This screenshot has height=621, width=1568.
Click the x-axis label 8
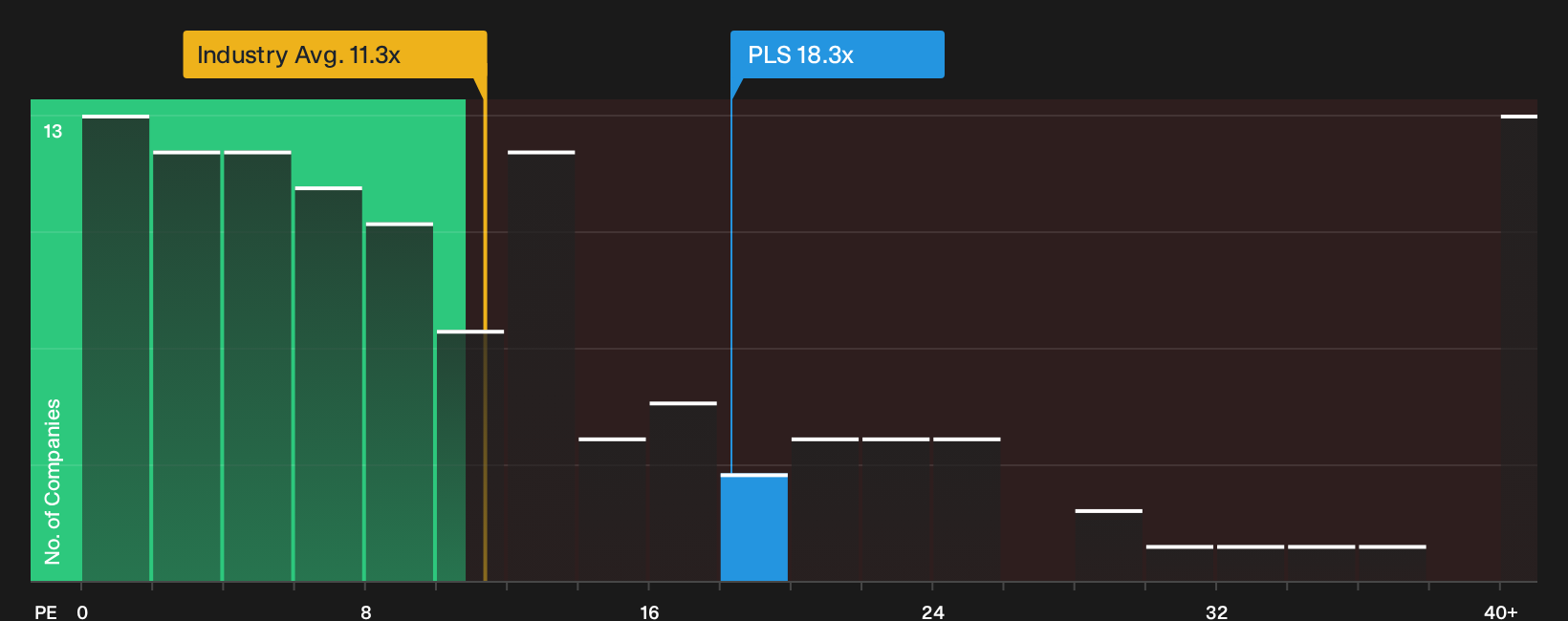(366, 611)
